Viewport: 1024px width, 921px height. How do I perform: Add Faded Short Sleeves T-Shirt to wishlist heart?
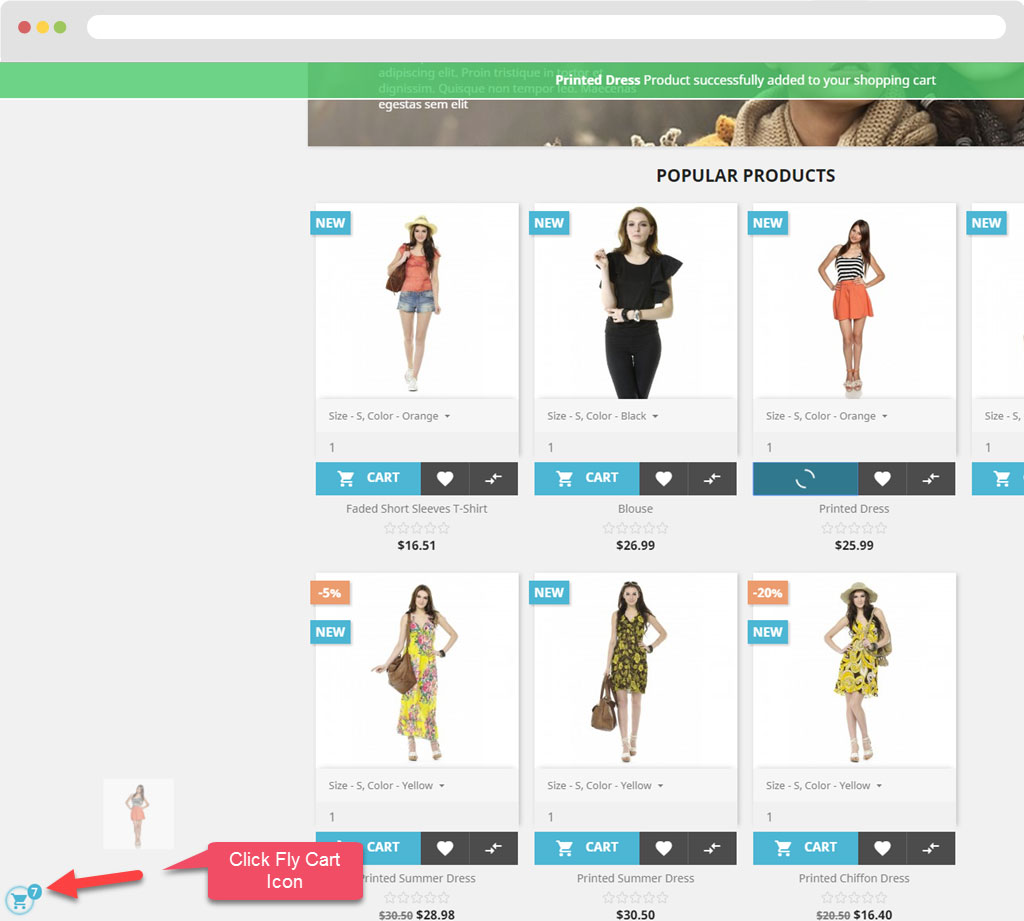tap(445, 478)
